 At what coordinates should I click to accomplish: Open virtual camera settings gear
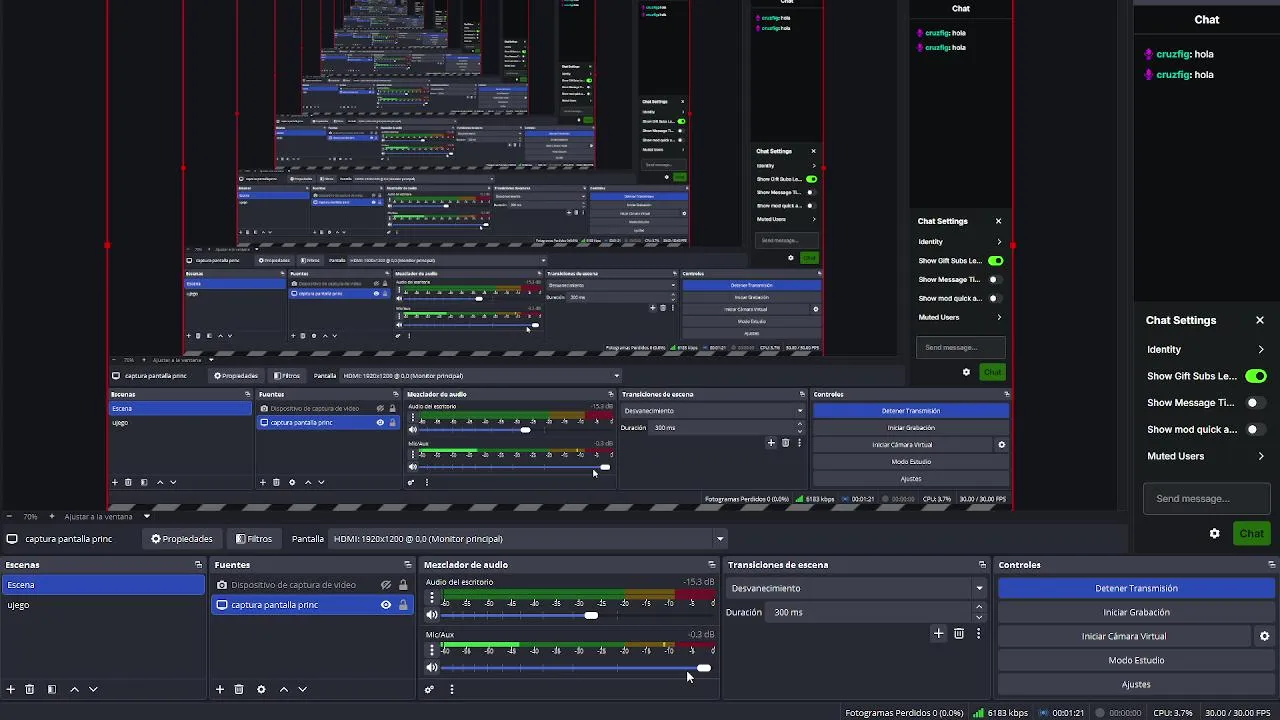click(1264, 636)
